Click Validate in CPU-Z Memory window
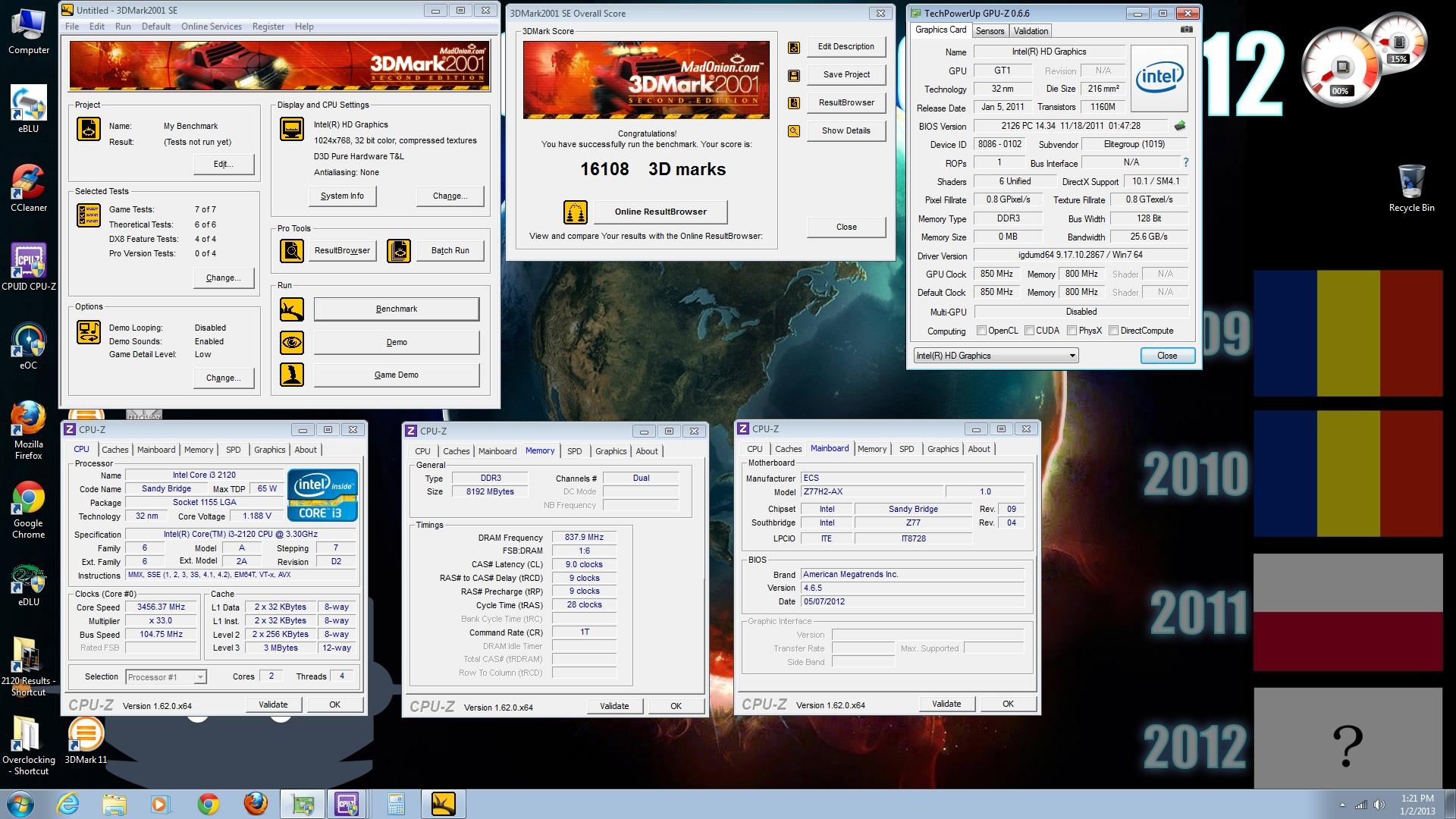 point(614,706)
